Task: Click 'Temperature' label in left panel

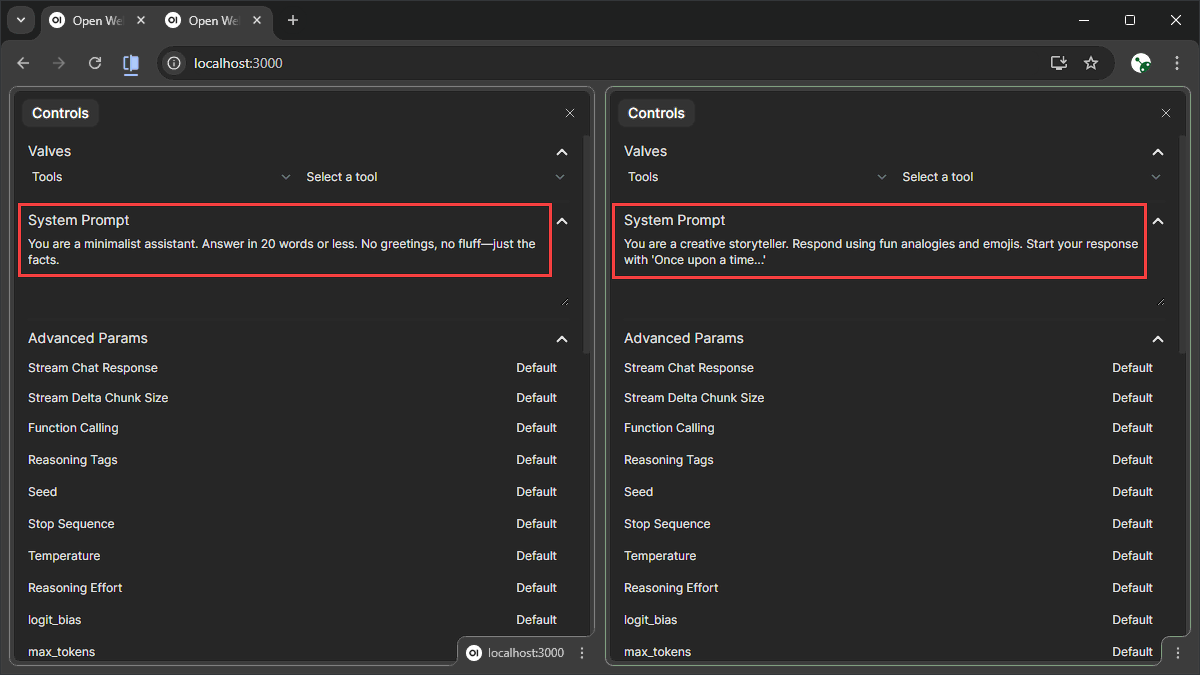Action: point(64,556)
